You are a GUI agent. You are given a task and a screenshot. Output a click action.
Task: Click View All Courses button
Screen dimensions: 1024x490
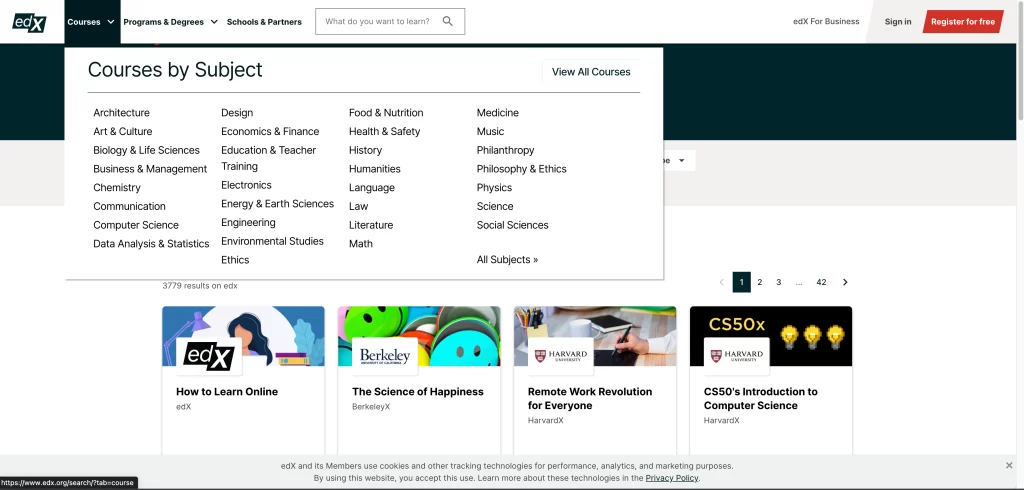pyautogui.click(x=591, y=72)
